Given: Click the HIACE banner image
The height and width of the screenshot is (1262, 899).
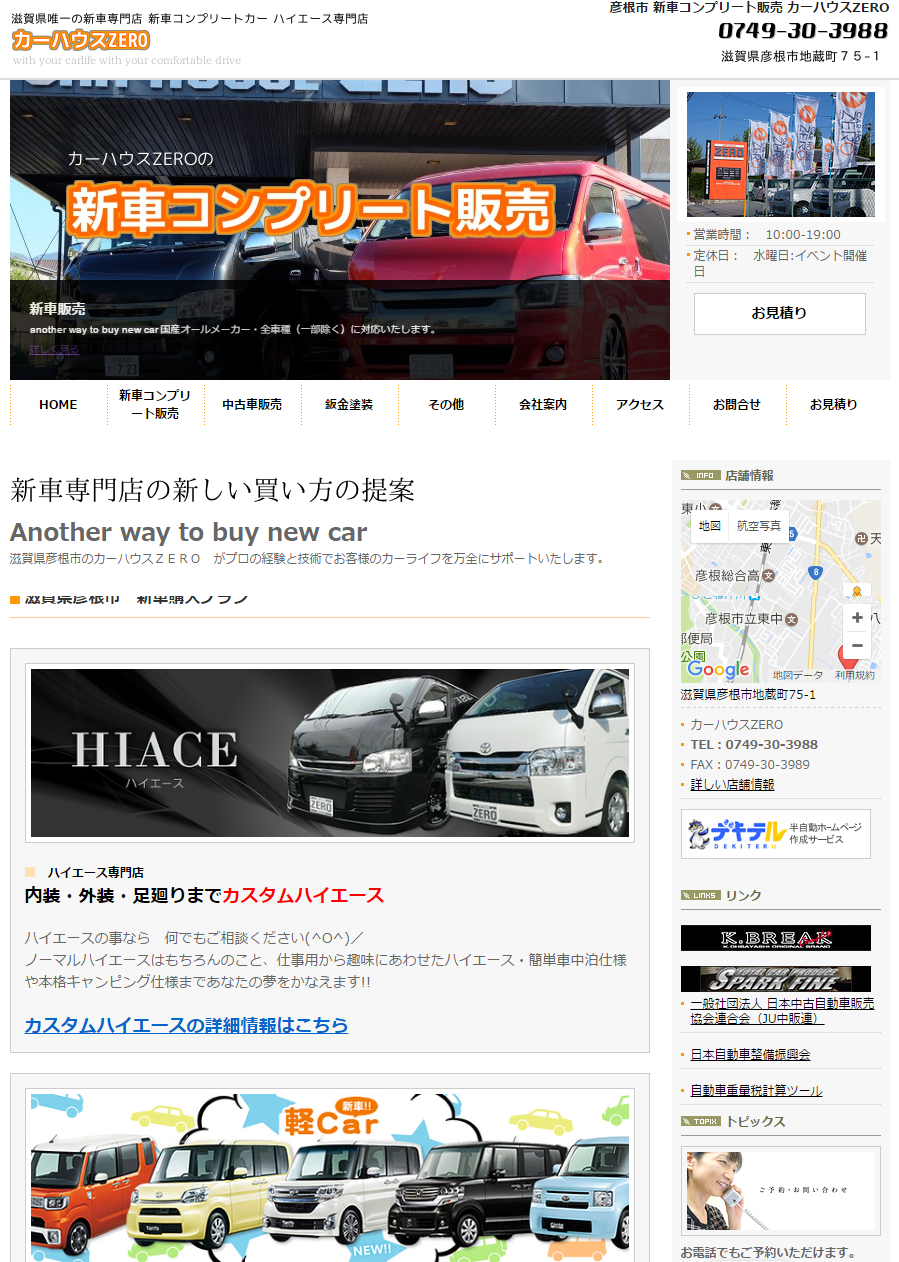Looking at the screenshot, I should (x=330, y=753).
